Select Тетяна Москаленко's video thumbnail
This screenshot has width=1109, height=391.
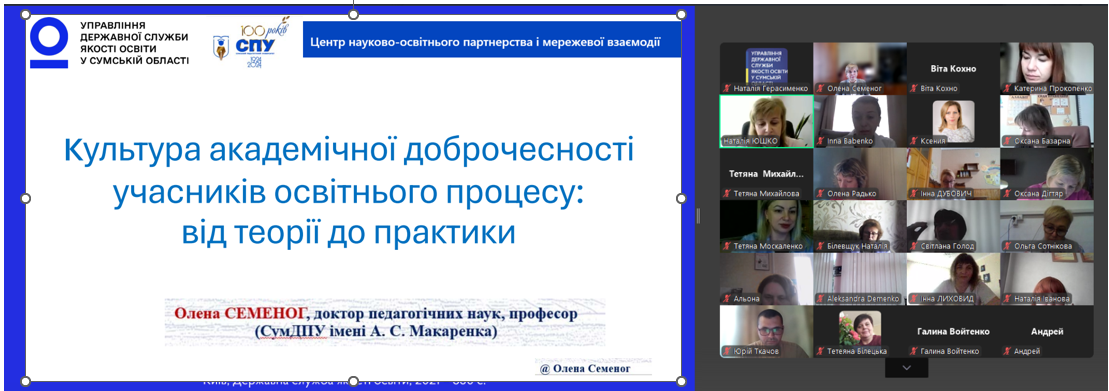765,226
